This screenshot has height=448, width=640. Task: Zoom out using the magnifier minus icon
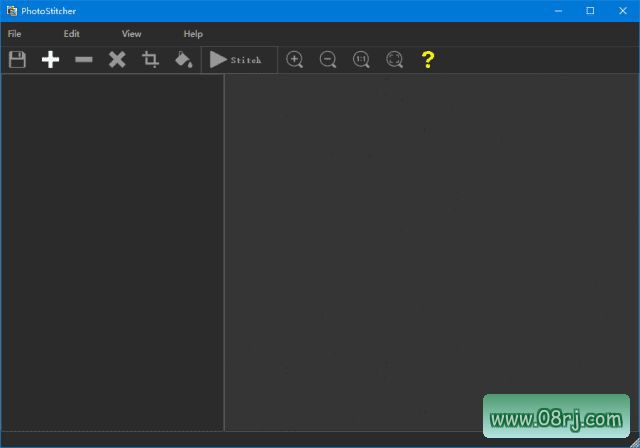pos(328,60)
